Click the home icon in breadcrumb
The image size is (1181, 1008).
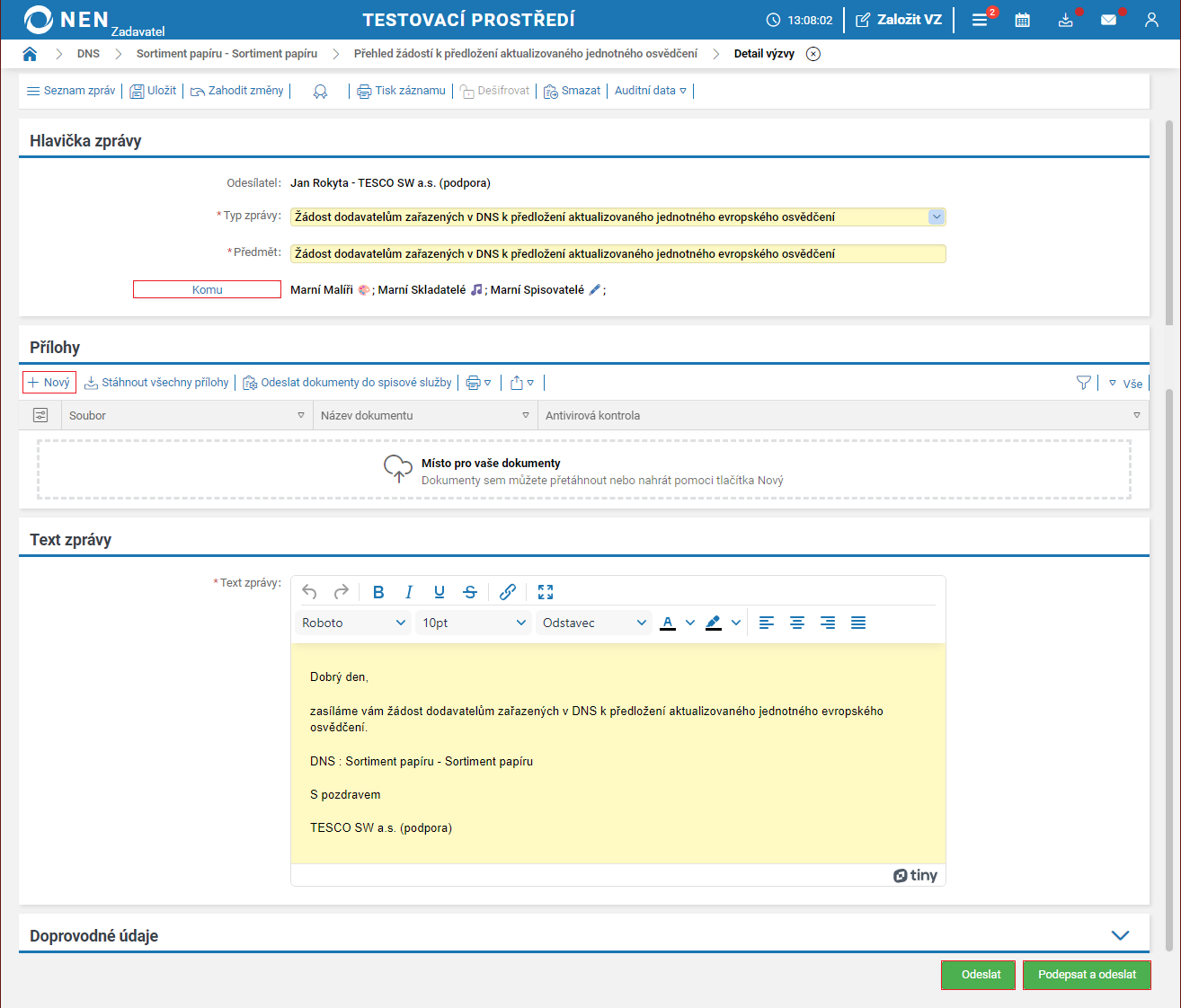30,54
